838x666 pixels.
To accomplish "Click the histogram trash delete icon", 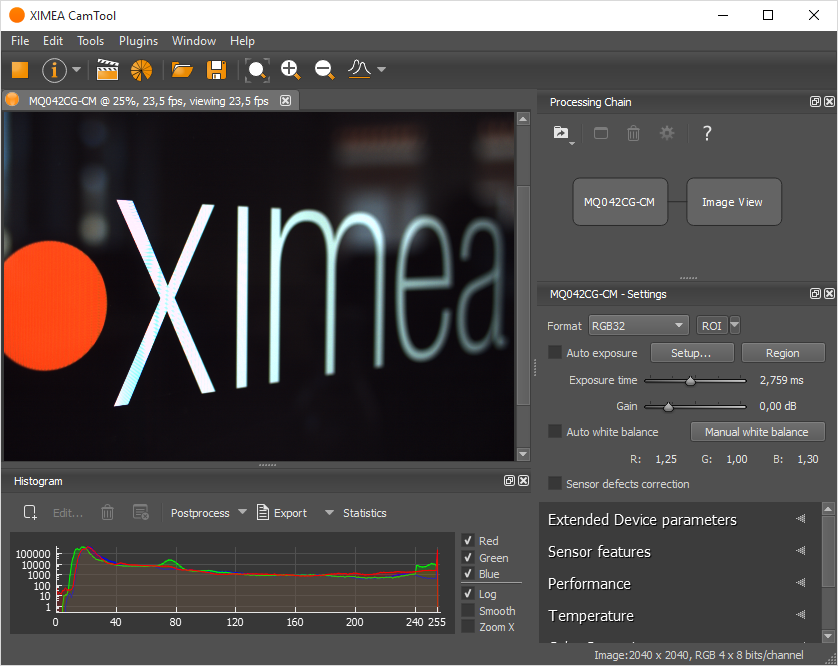I will [107, 513].
